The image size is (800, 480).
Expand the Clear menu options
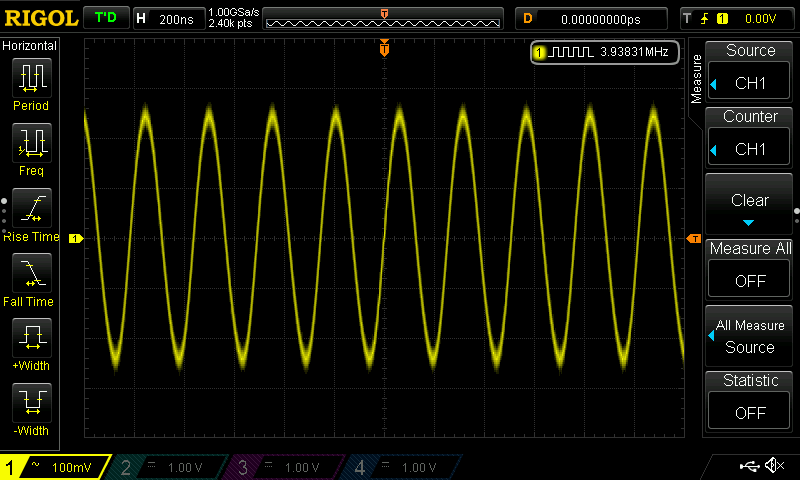coord(750,206)
